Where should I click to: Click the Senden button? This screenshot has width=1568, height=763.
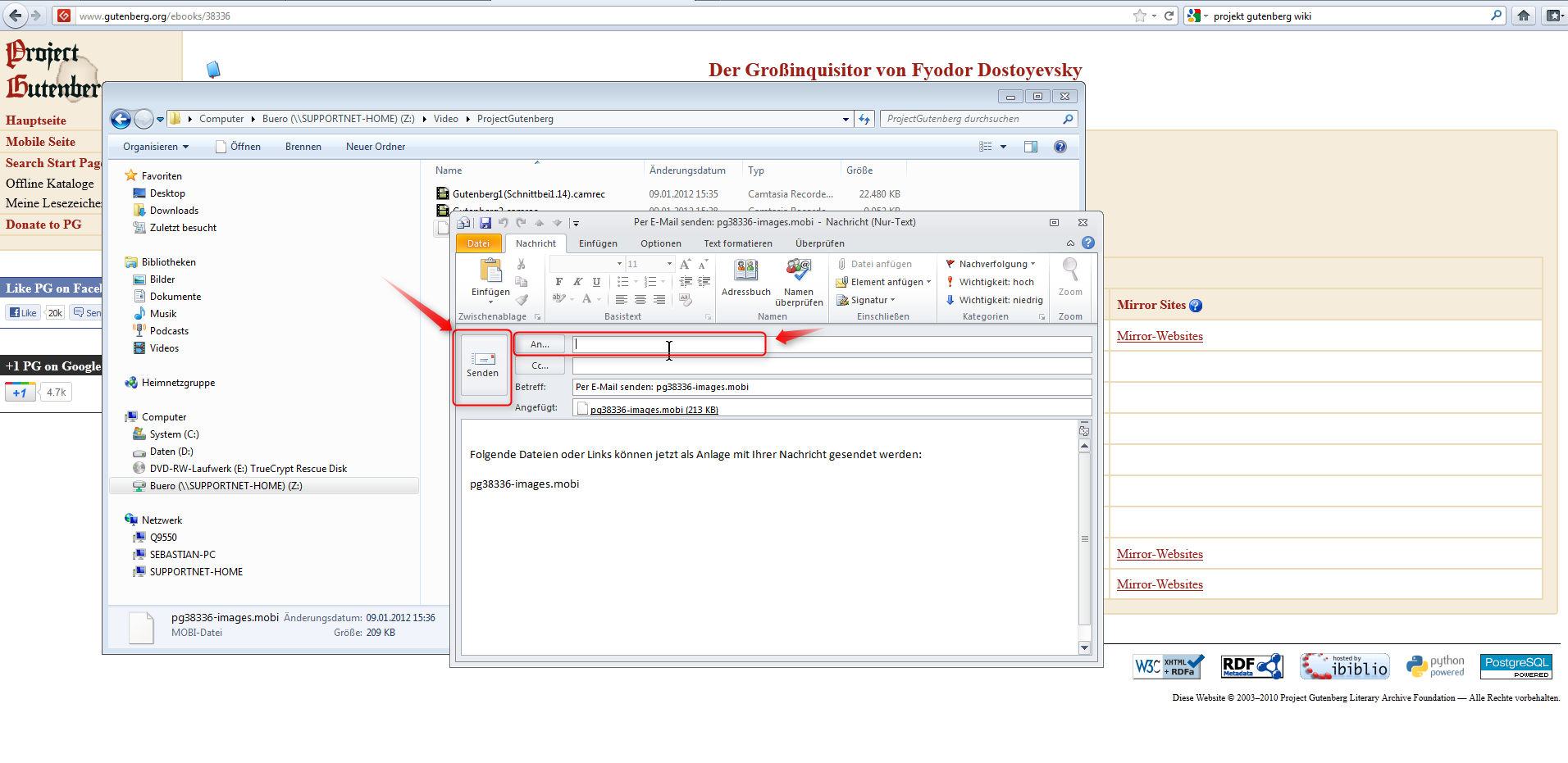(x=483, y=366)
